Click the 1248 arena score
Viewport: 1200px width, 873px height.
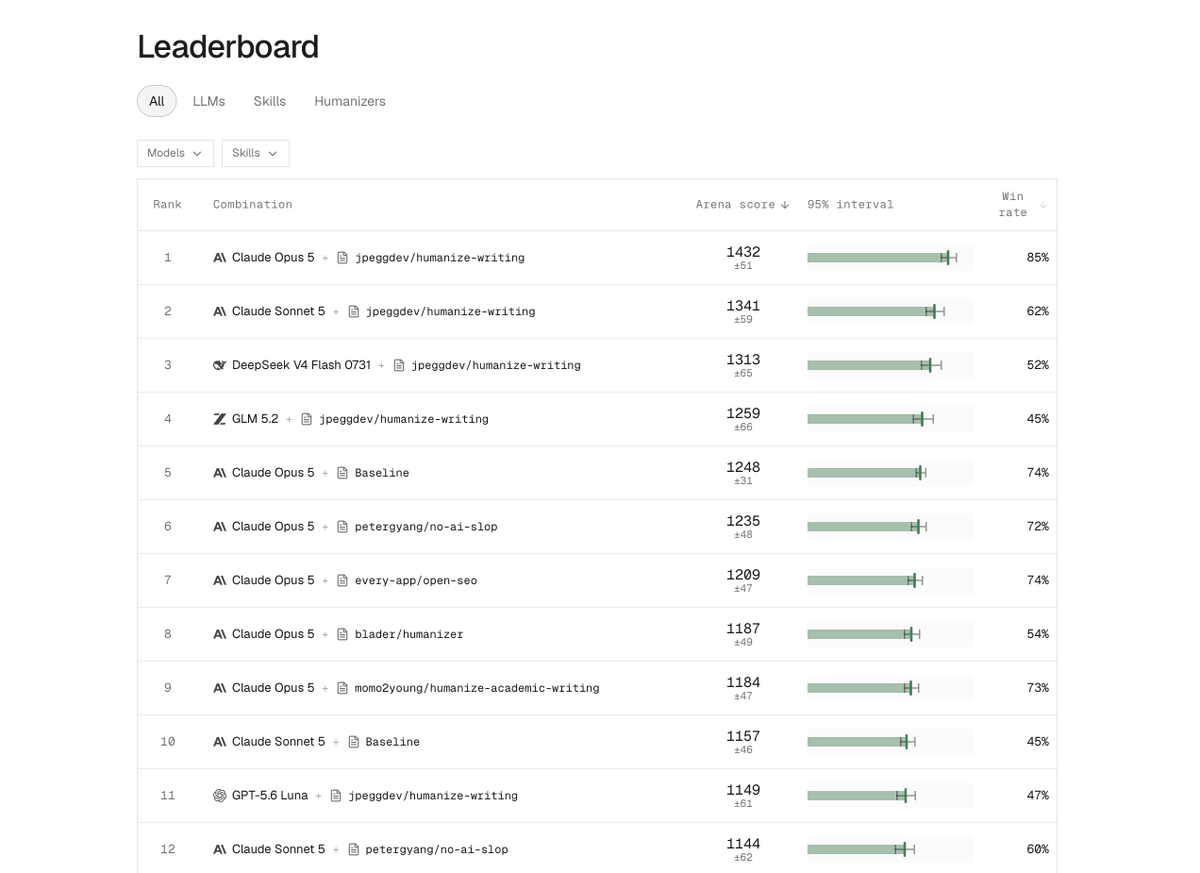coord(743,467)
